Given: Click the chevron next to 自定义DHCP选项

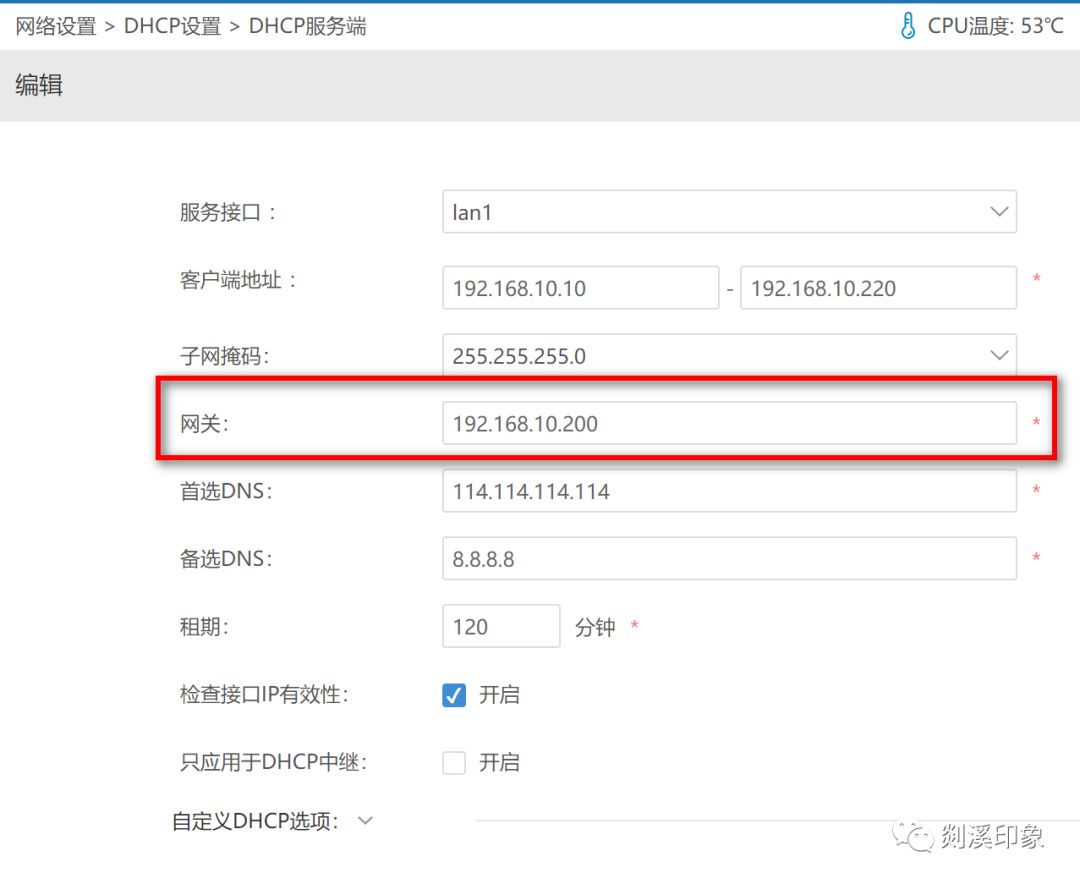Looking at the screenshot, I should (x=365, y=820).
